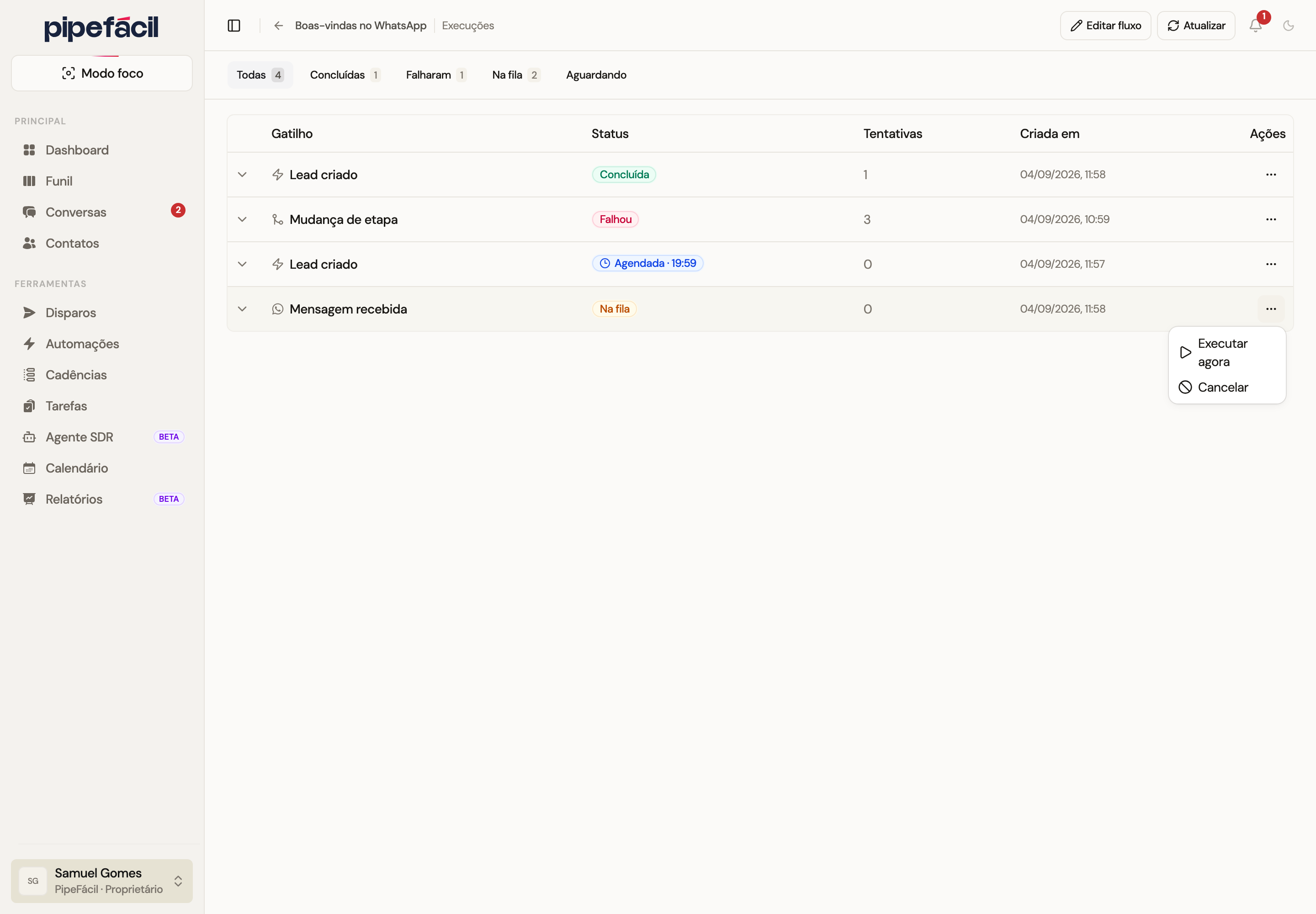Image resolution: width=1316 pixels, height=914 pixels.
Task: Click tentativas value 3 in Falhou row
Action: pos(866,219)
